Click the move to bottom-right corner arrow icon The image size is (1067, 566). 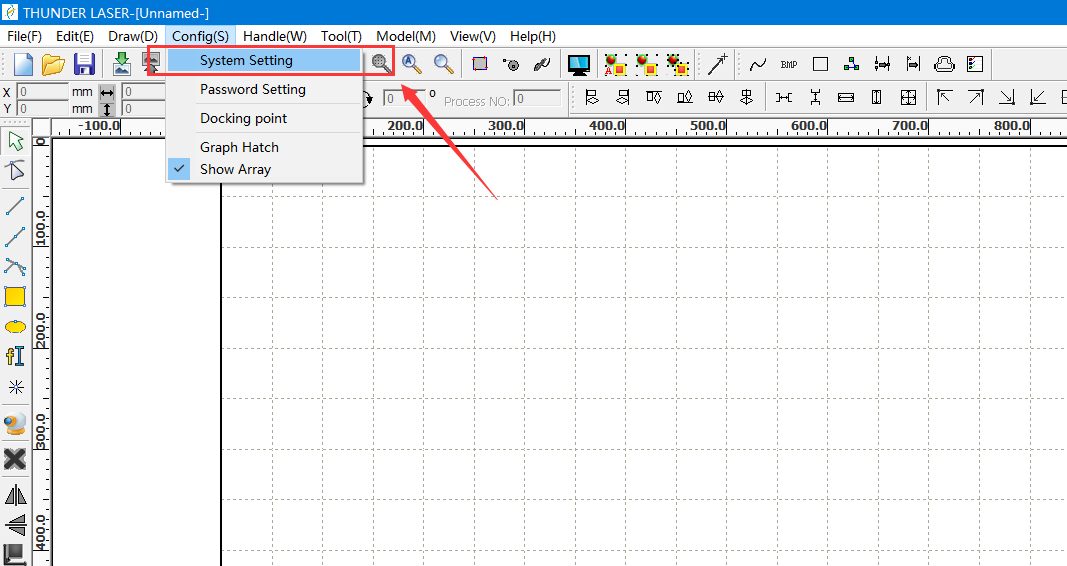point(1007,97)
